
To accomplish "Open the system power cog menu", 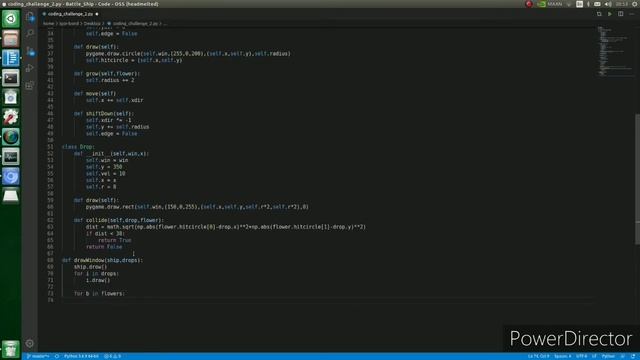I will 635,4.
